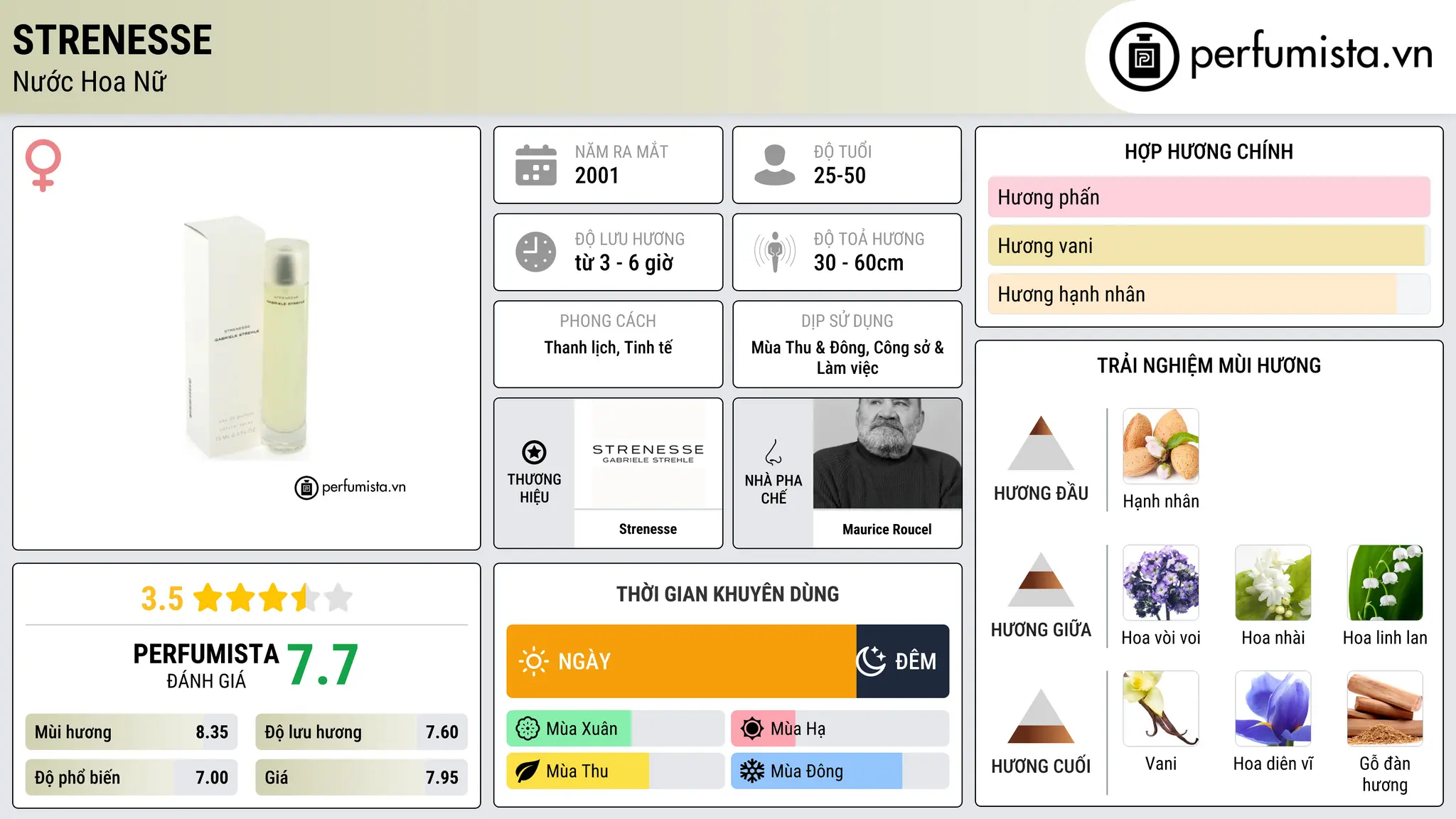Click the snowflake icon for Mùa Đông
Image resolution: width=1456 pixels, height=819 pixels.
[x=752, y=771]
